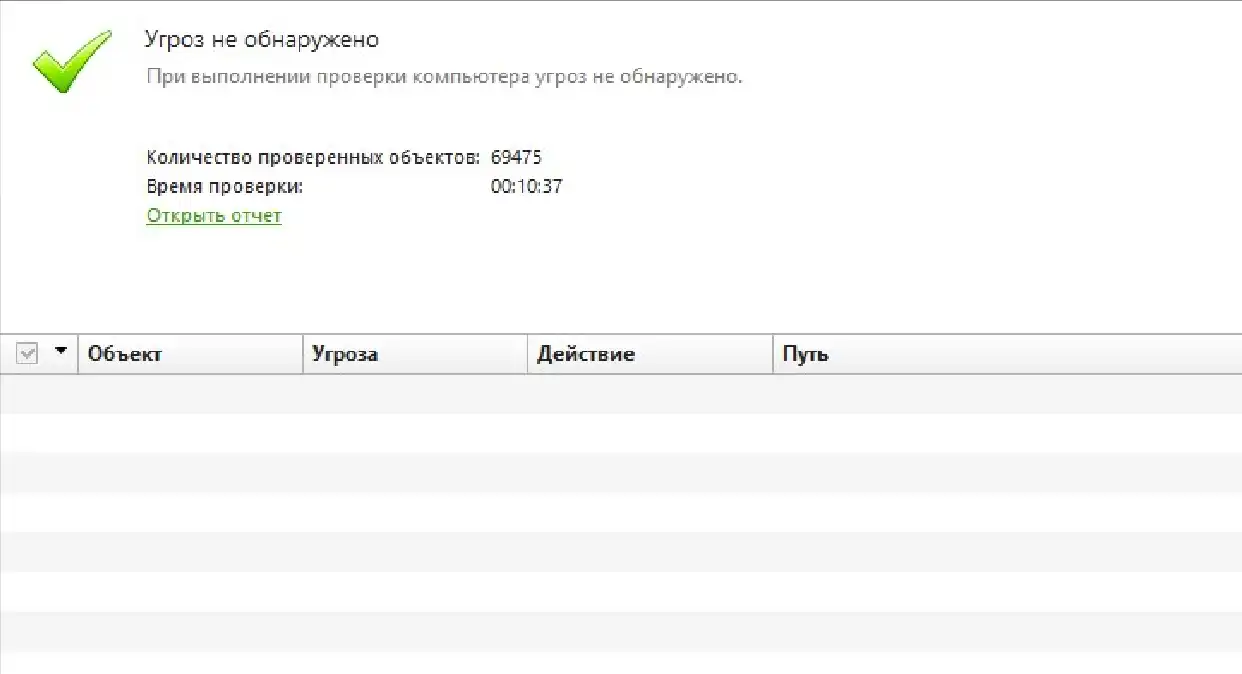
Task: Click the scan result description sentence
Action: (444, 77)
